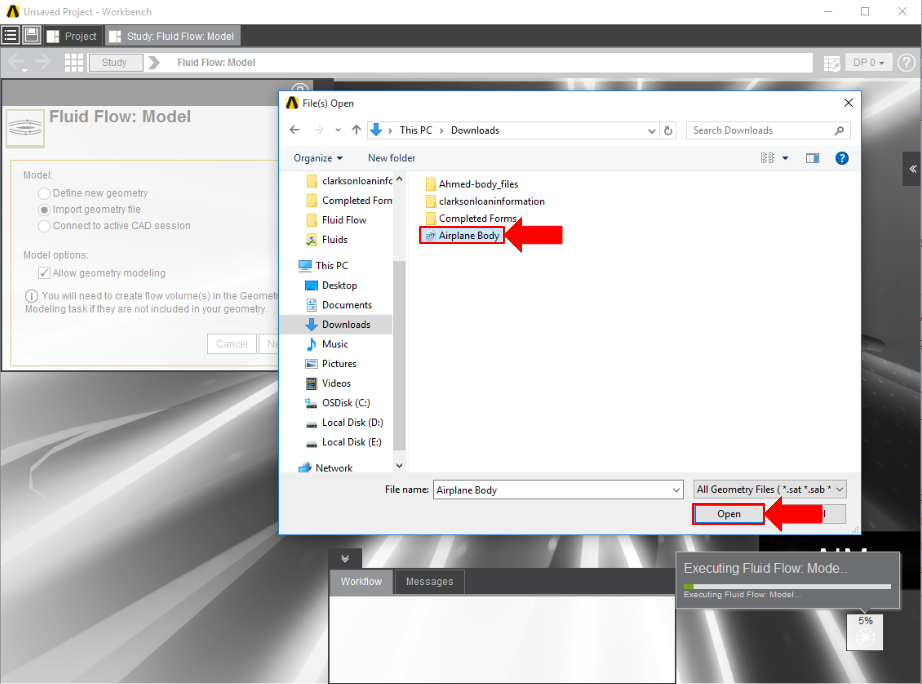Click the Workbench forward navigation arrow
The image size is (922, 684).
pyautogui.click(x=42, y=61)
